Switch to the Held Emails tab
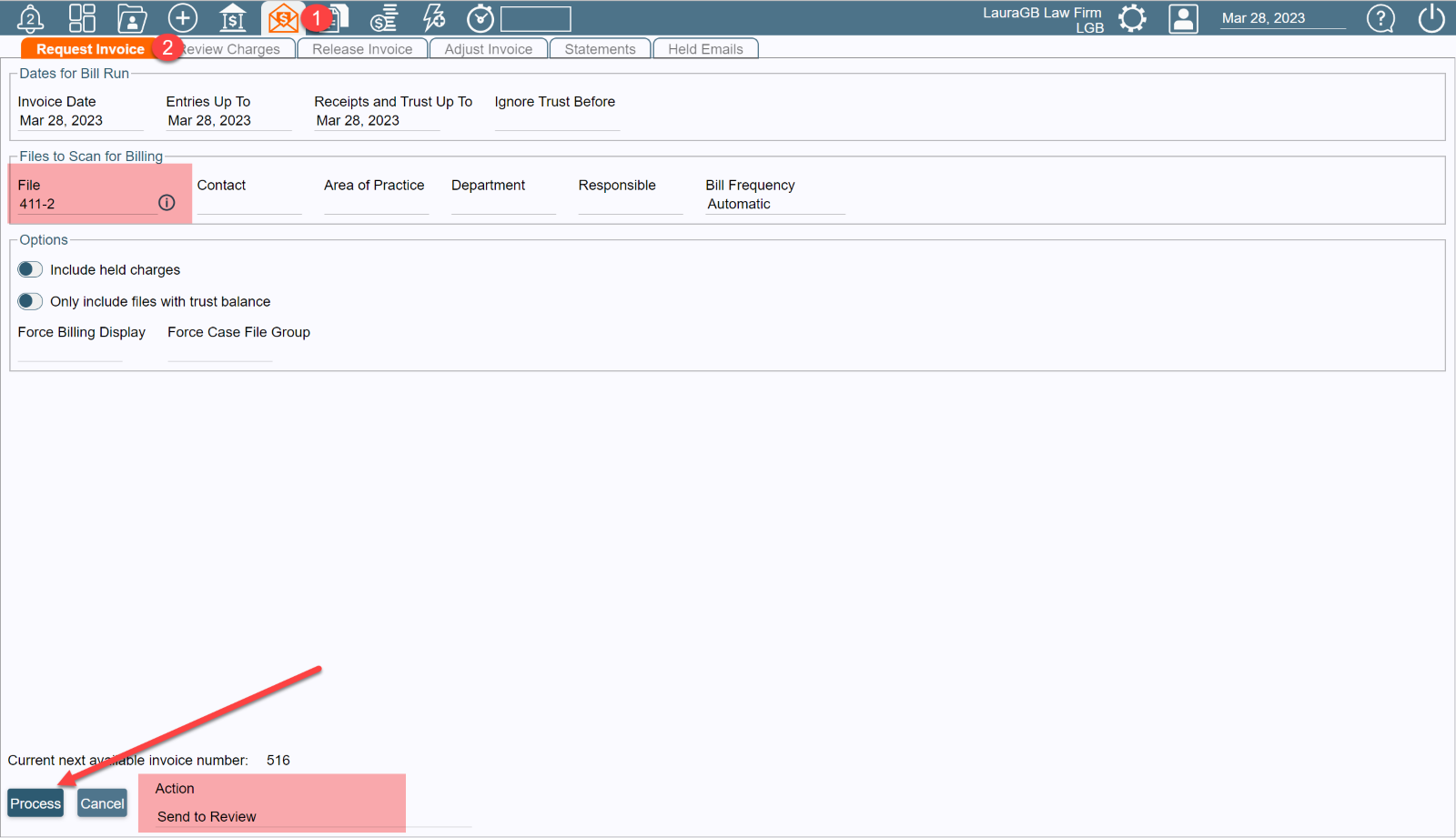 705,48
